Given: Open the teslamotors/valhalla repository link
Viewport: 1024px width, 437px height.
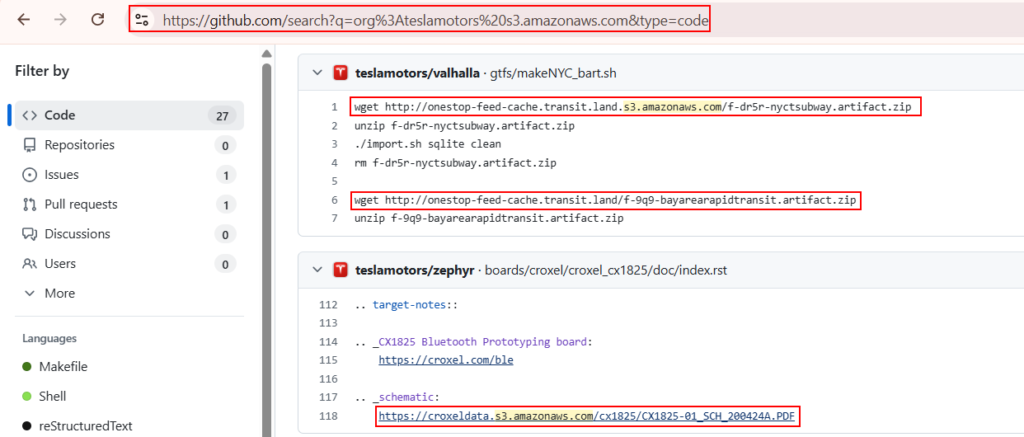Looking at the screenshot, I should click(418, 73).
